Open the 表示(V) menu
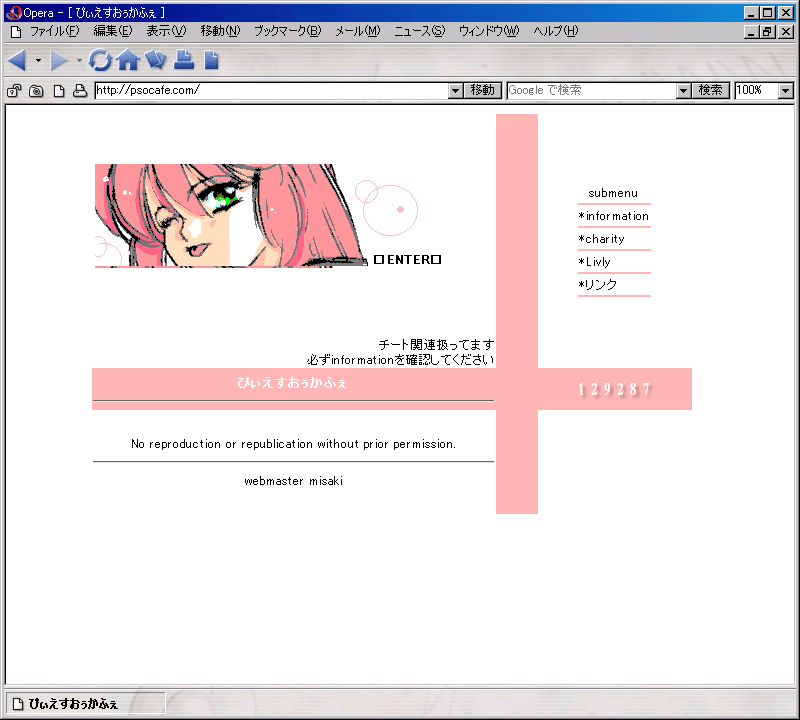Screen dimensions: 800x720 [x=166, y=31]
